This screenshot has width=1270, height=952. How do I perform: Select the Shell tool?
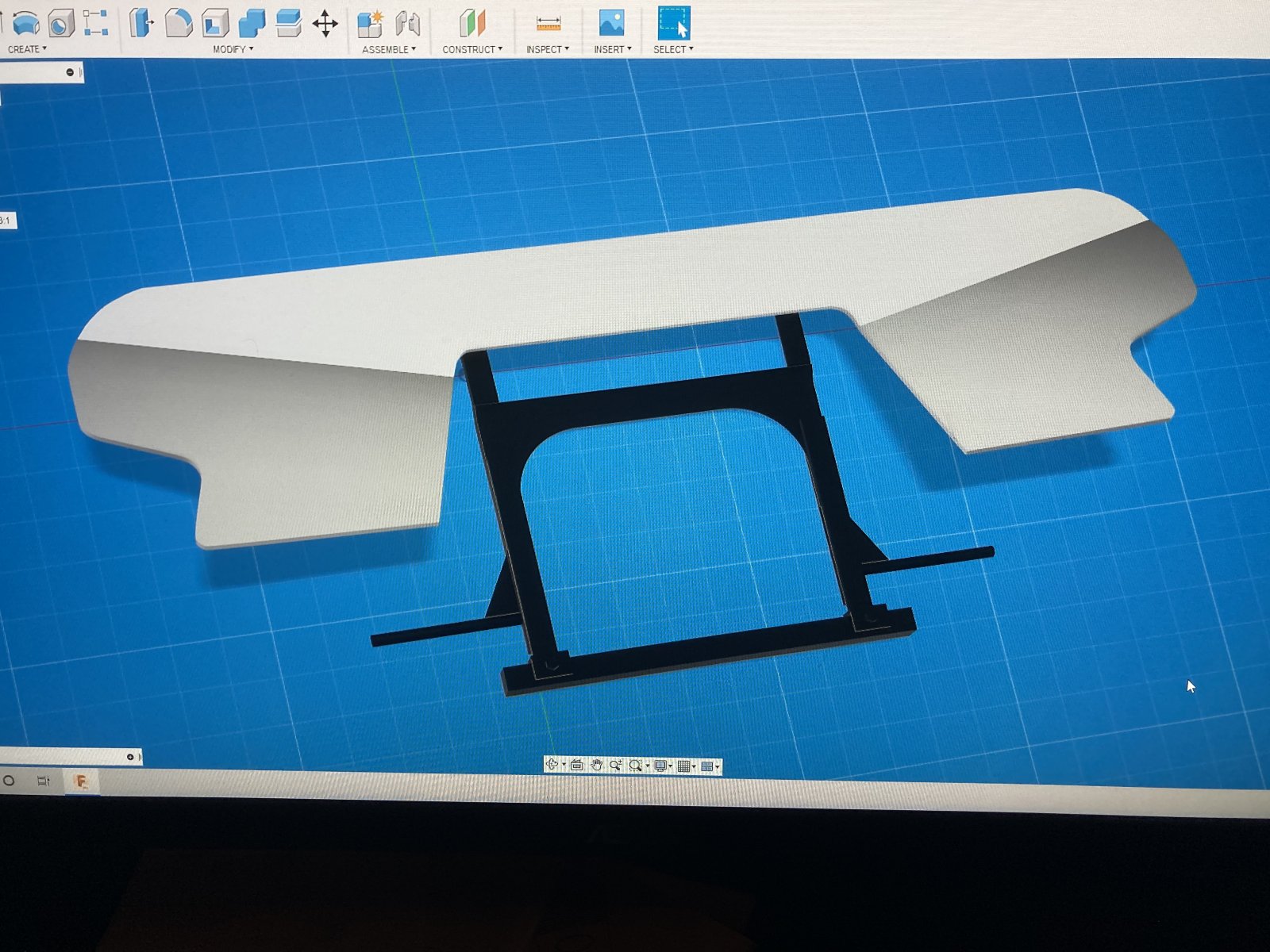click(x=214, y=23)
